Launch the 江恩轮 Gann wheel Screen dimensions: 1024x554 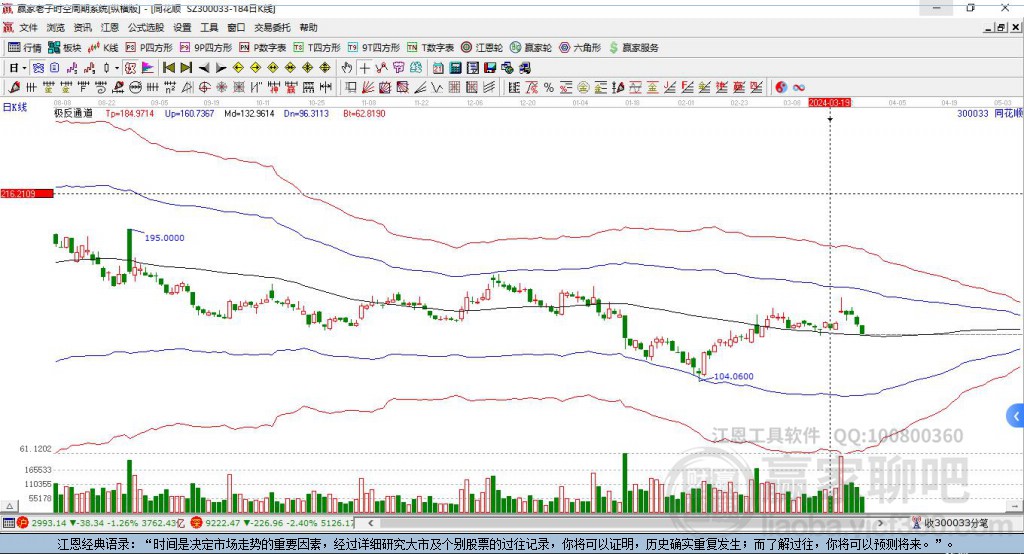(482, 48)
